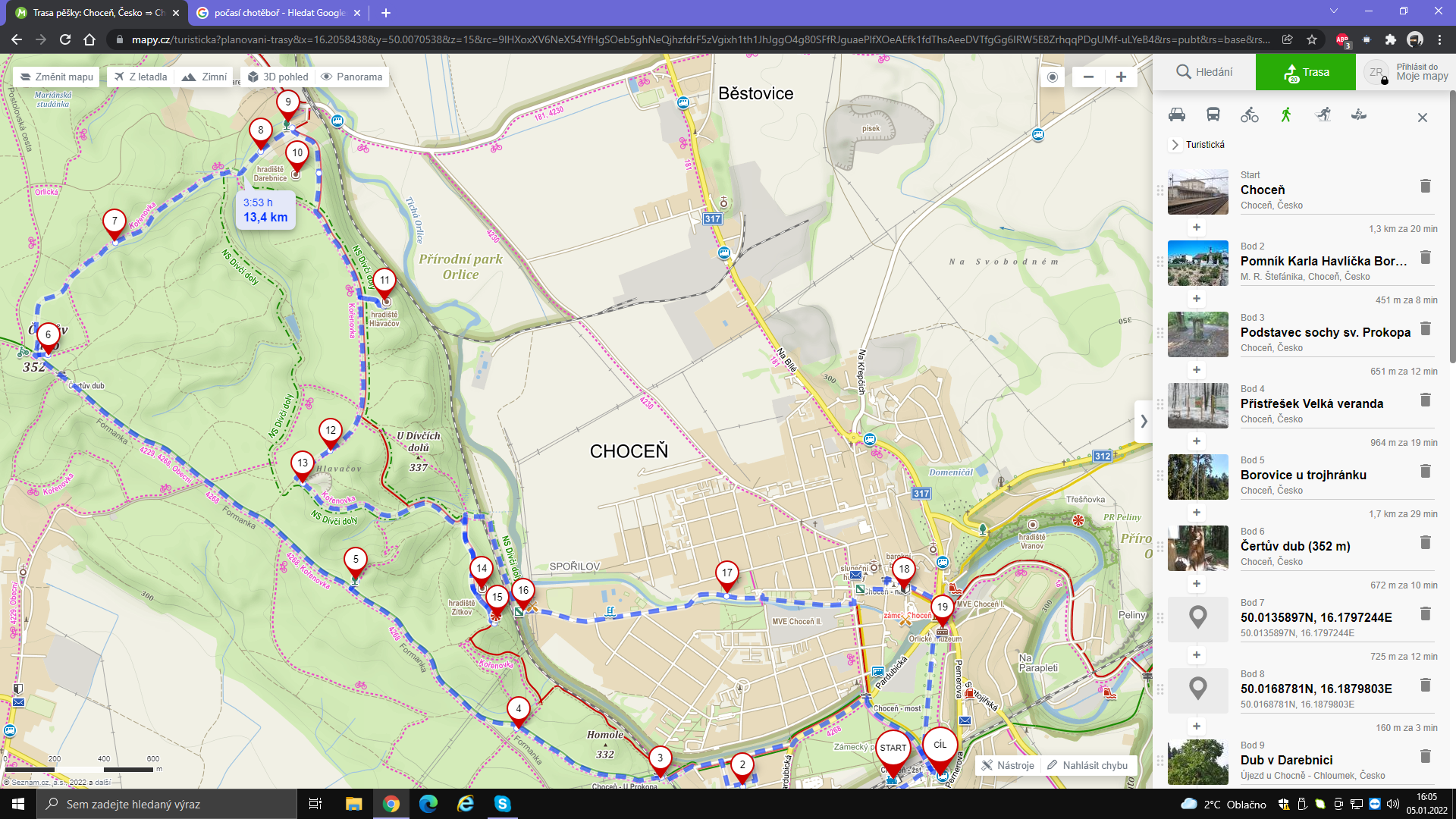Switch to Hledání search tab
This screenshot has width=1456, height=819.
coord(1204,72)
